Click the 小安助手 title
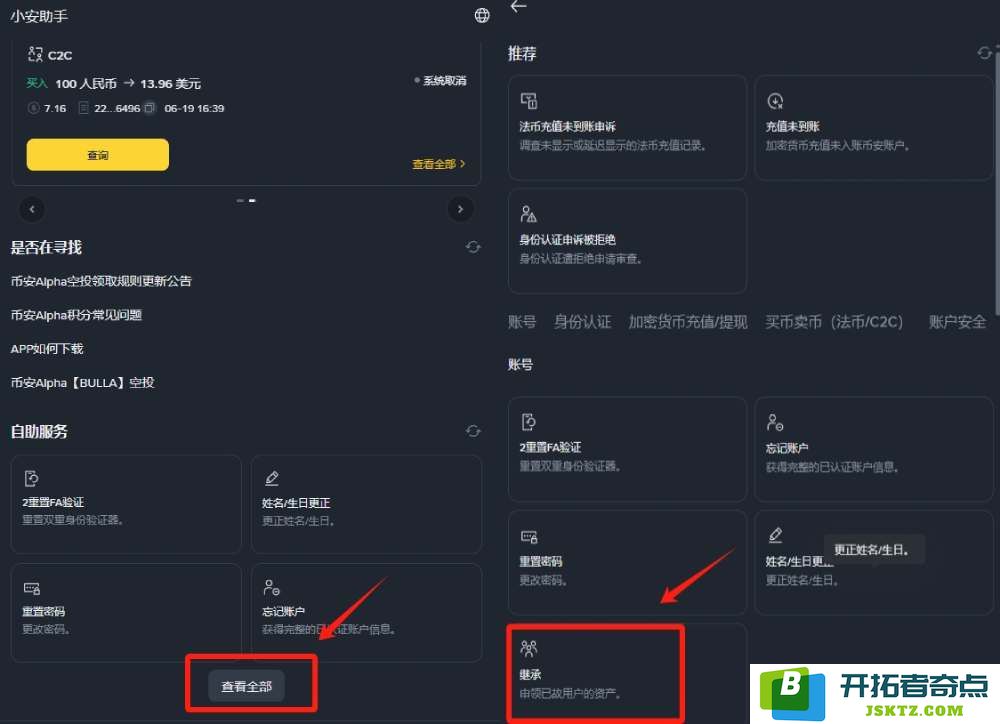 39,16
